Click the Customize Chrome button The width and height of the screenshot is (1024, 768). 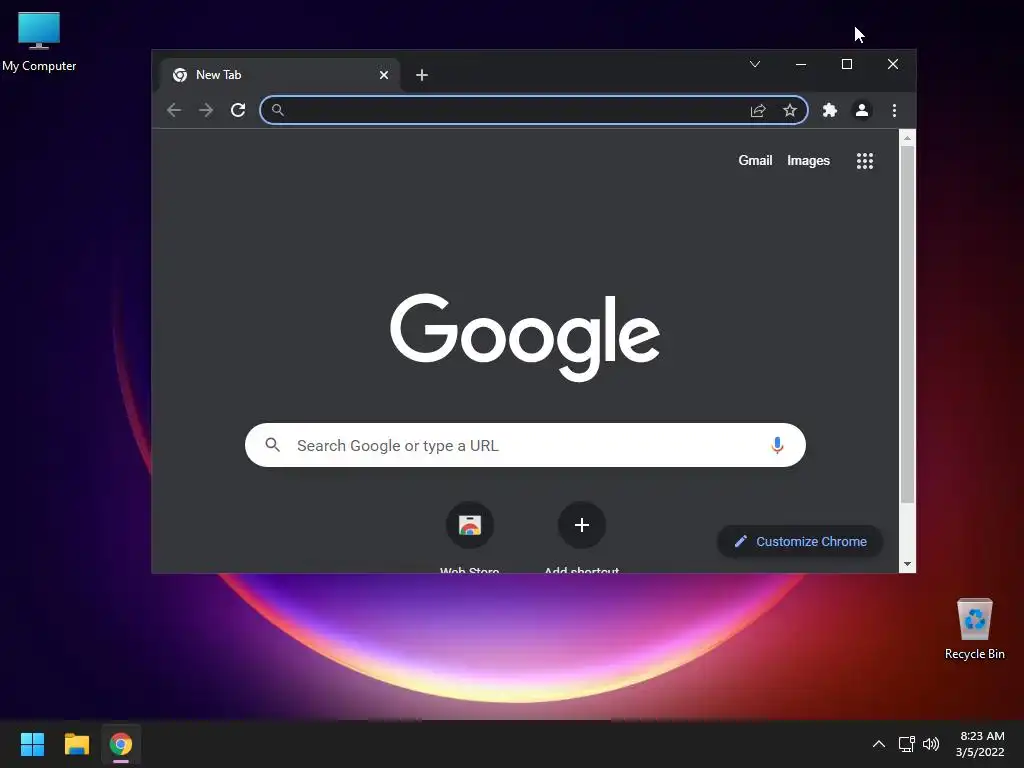coord(800,541)
